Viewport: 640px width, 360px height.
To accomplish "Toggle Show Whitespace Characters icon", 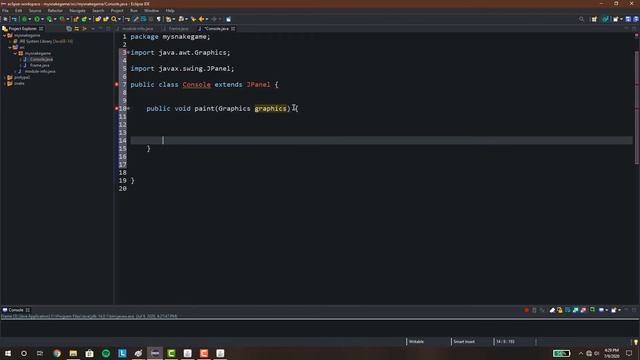I will click(159, 19).
